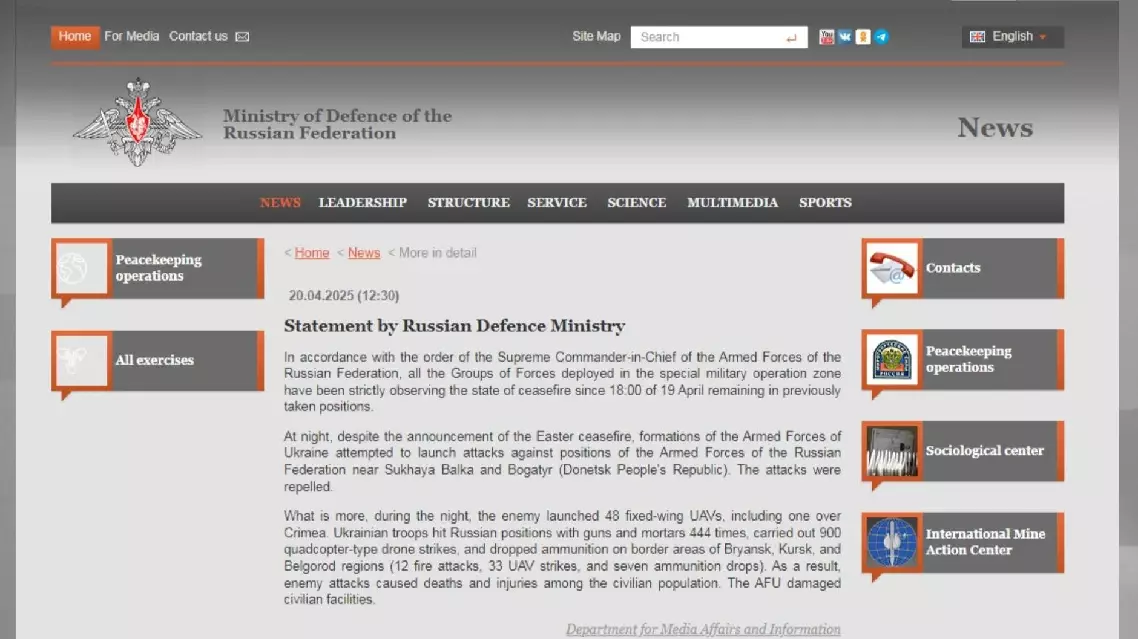Viewport: 1138px width, 639px height.
Task: Open the STRUCTURE menu item
Action: pyautogui.click(x=468, y=203)
